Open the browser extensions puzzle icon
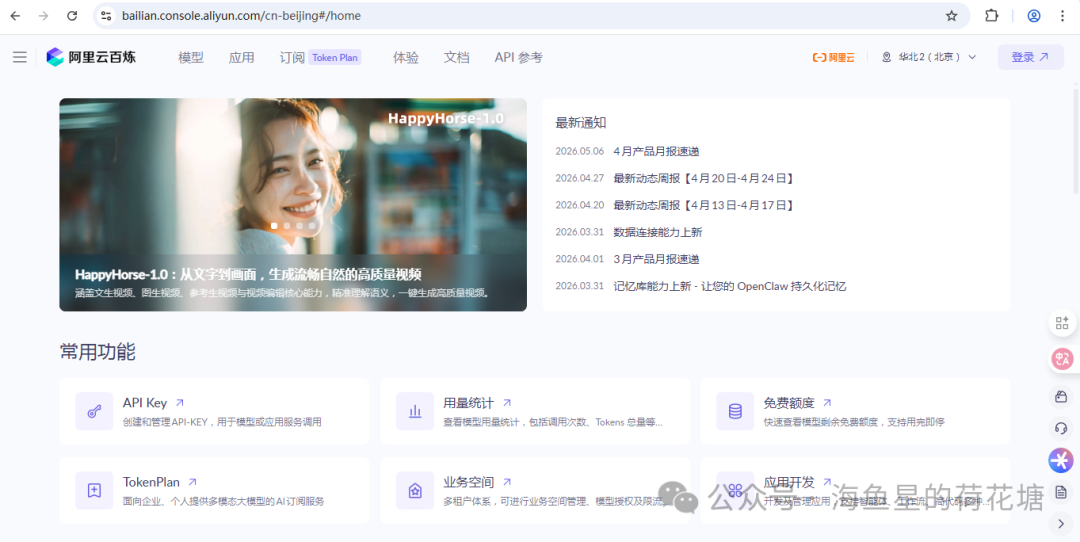The width and height of the screenshot is (1080, 542). click(x=991, y=16)
